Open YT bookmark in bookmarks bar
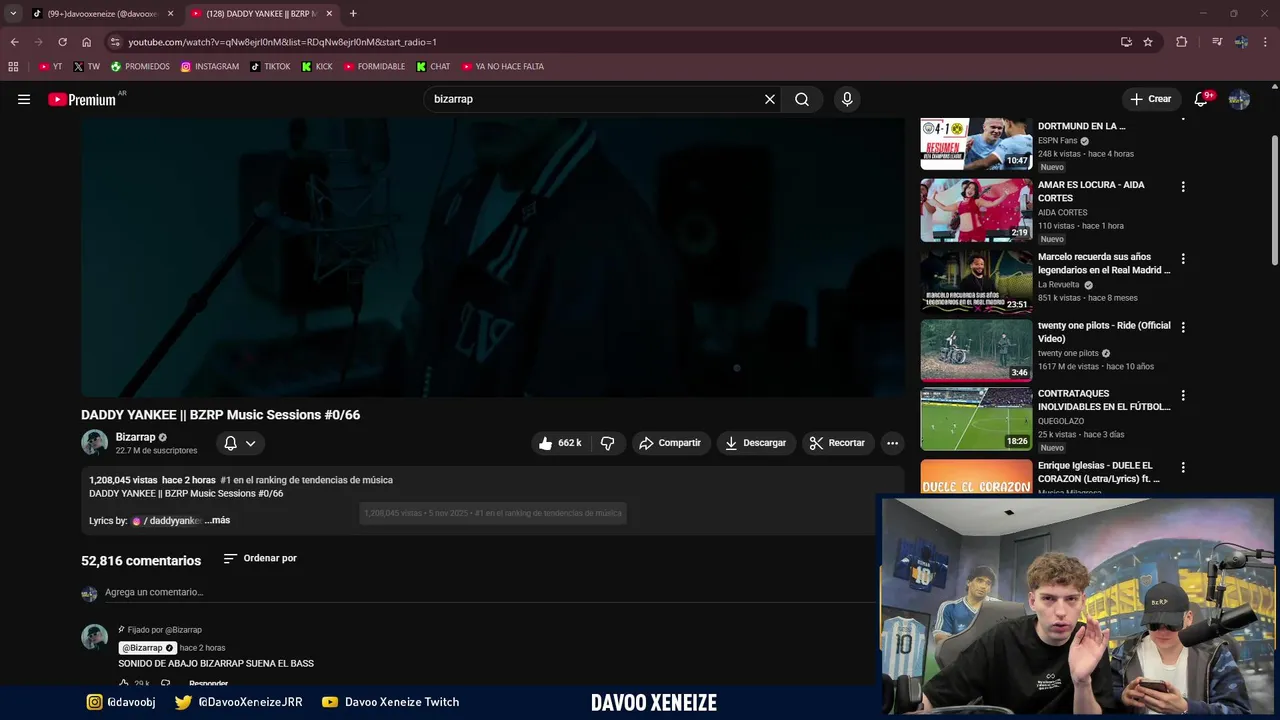The width and height of the screenshot is (1280, 720). click(50, 67)
